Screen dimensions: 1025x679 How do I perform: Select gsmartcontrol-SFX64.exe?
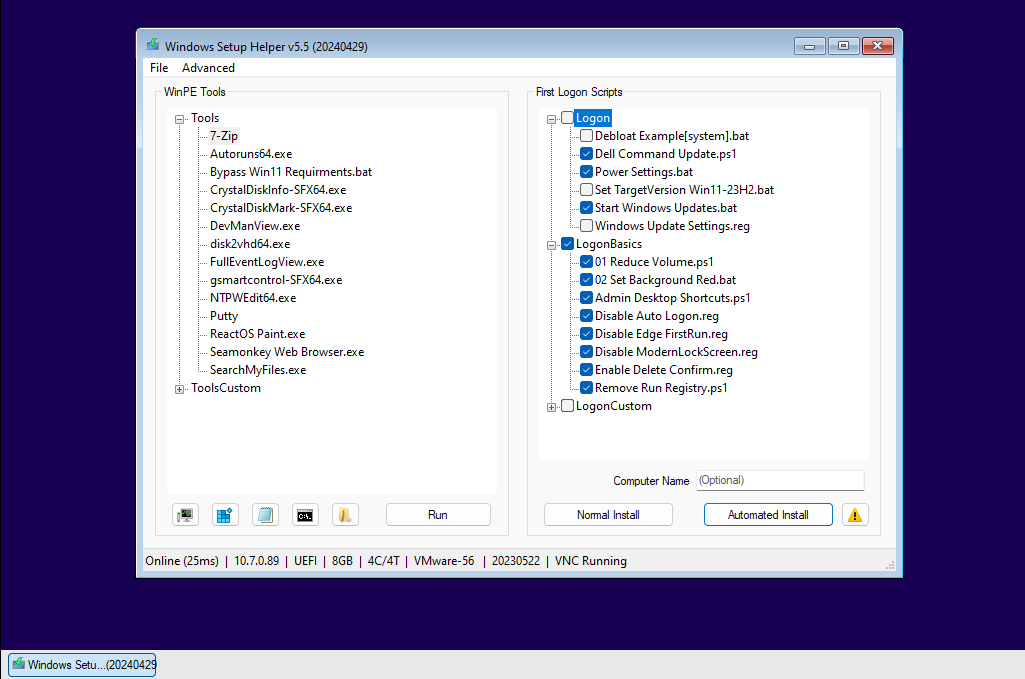[276, 280]
